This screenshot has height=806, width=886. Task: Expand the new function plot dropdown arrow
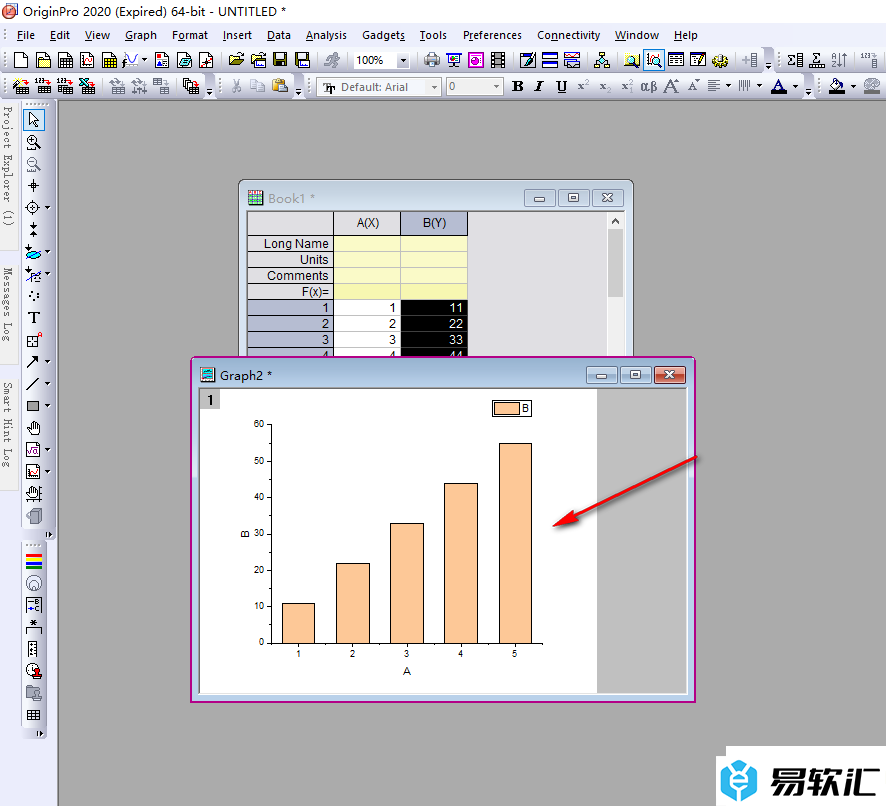(144, 60)
